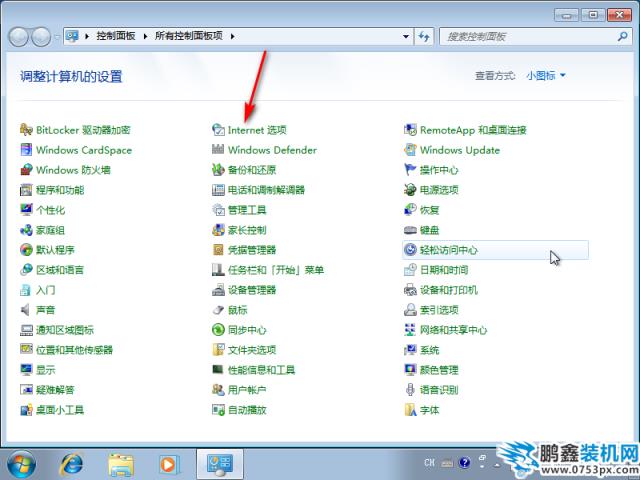Open 设备和打印机 link
Image resolution: width=640 pixels, height=480 pixels.
449,290
